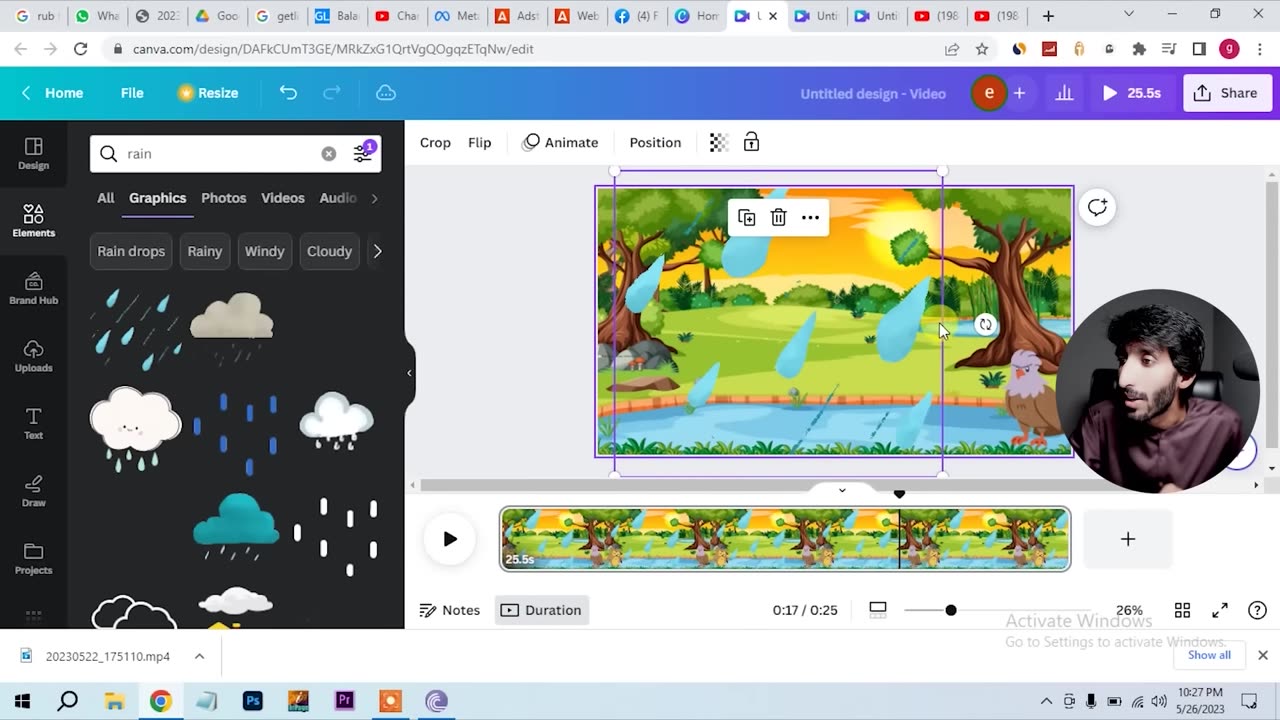
Task: Click the undo arrow
Action: tap(288, 93)
